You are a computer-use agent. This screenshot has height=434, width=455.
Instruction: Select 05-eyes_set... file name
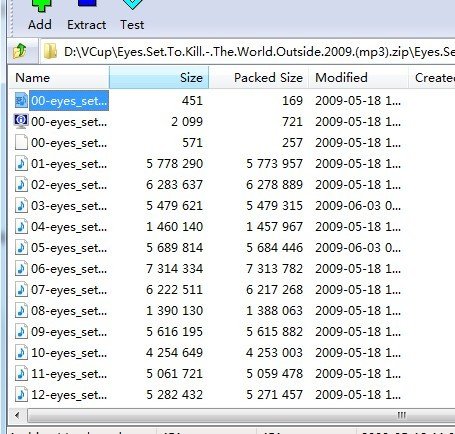point(69,248)
